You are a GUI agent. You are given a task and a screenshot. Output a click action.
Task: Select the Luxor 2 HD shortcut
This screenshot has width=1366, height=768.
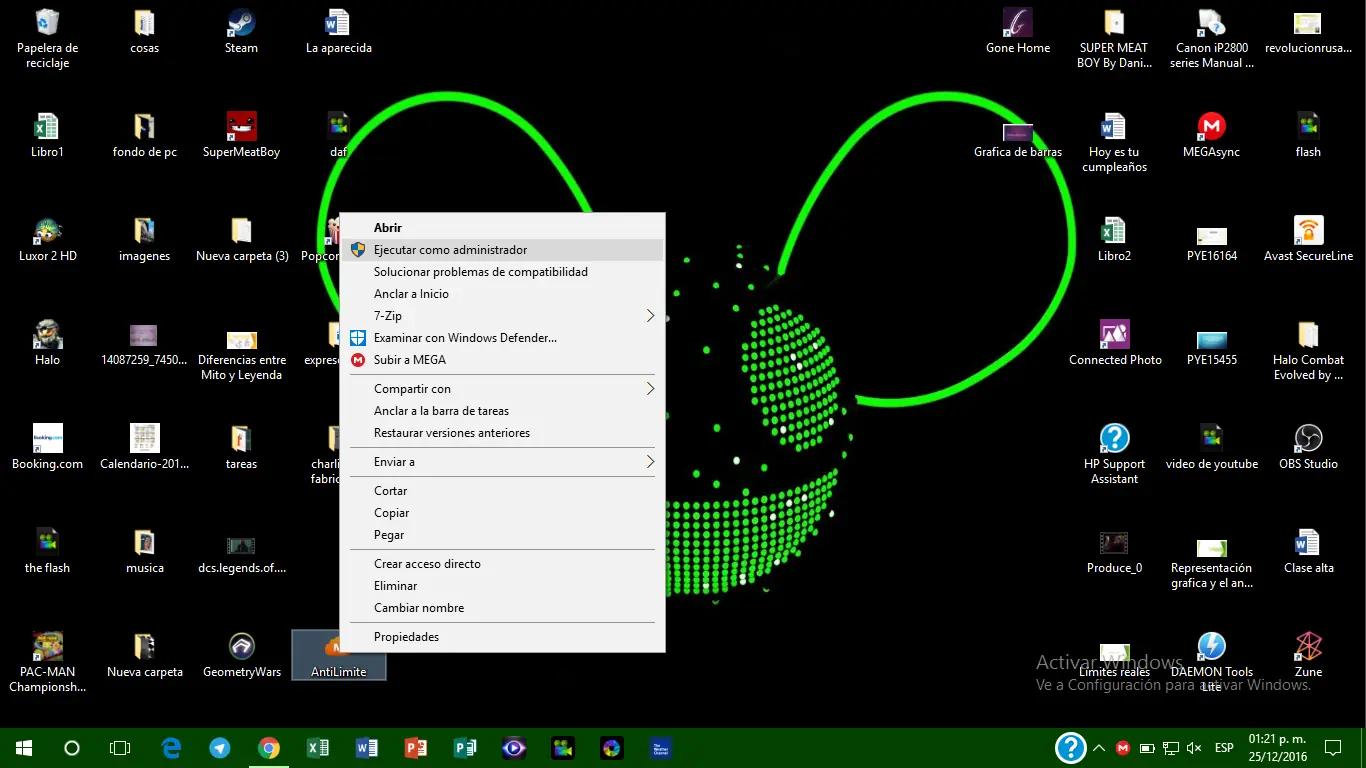coord(47,239)
